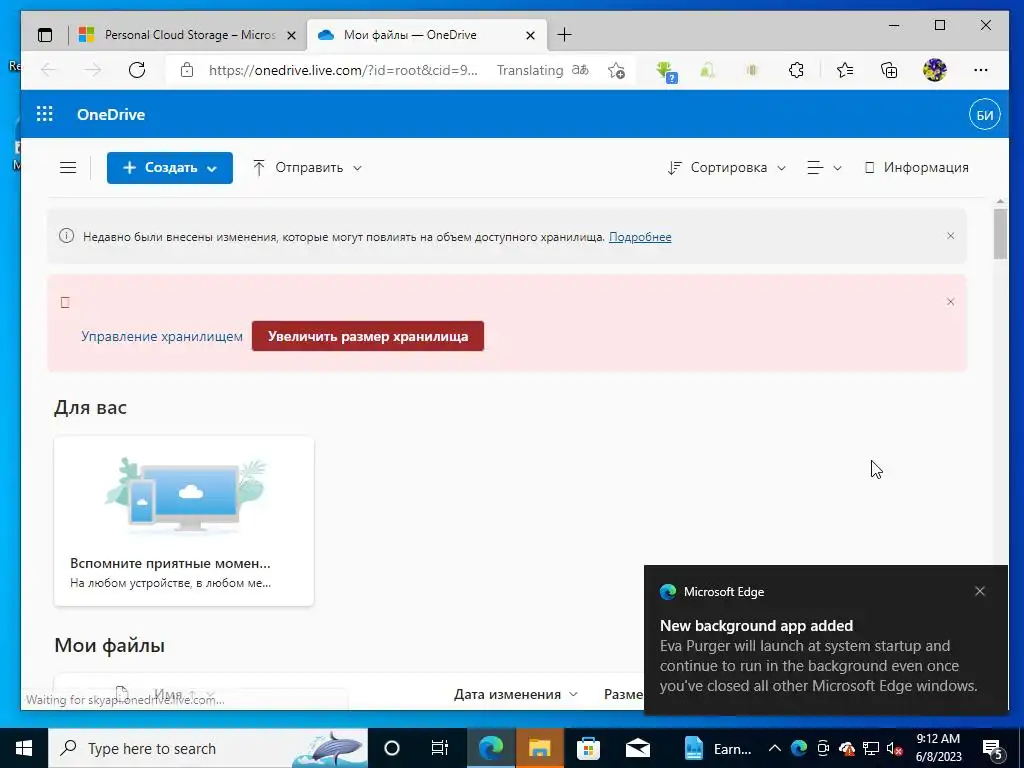Open the Сортировка sort dropdown
Viewport: 1024px width, 768px height.
click(x=726, y=168)
